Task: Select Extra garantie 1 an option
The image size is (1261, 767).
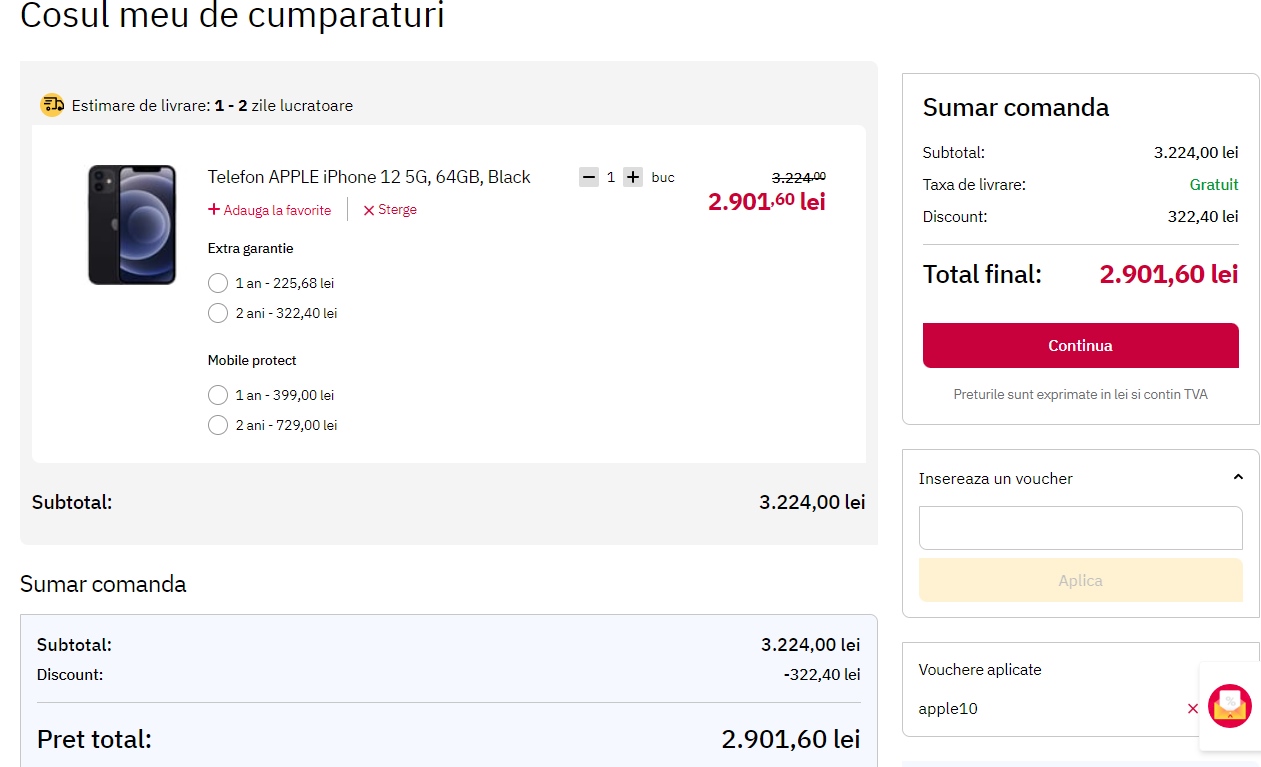Action: pyautogui.click(x=218, y=283)
